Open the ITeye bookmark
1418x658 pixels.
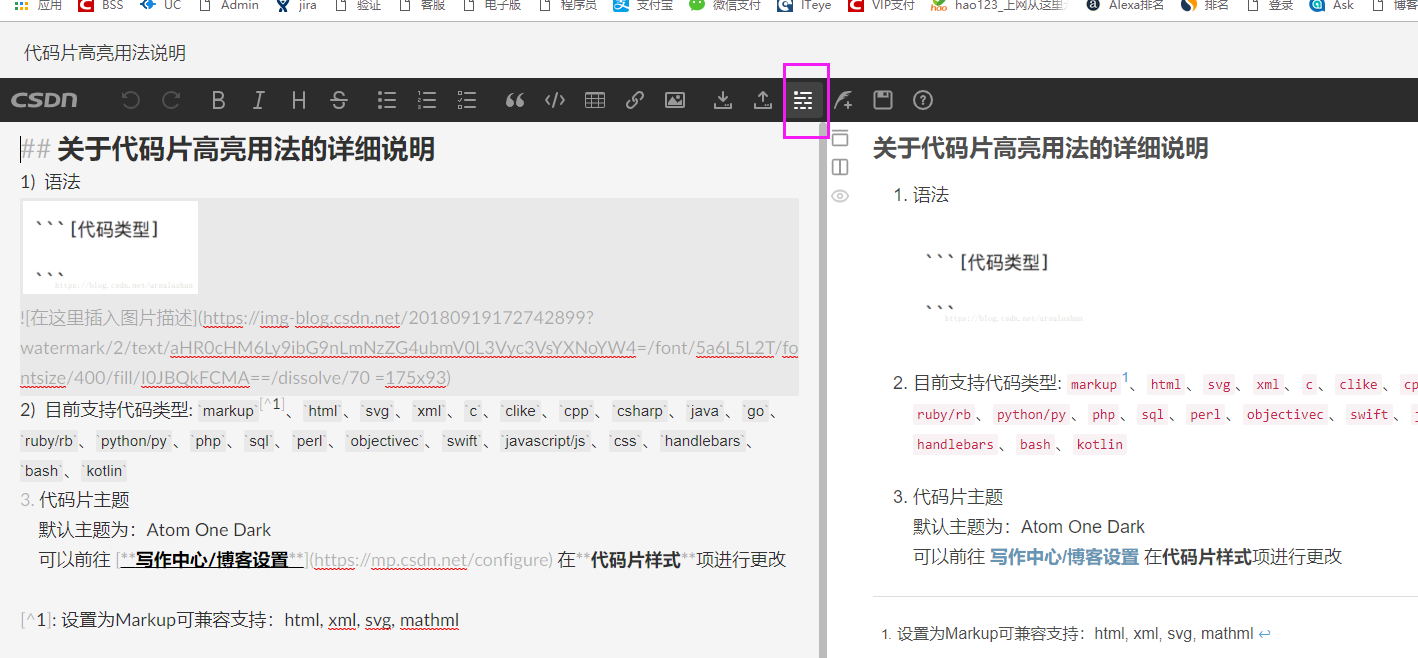(x=803, y=6)
